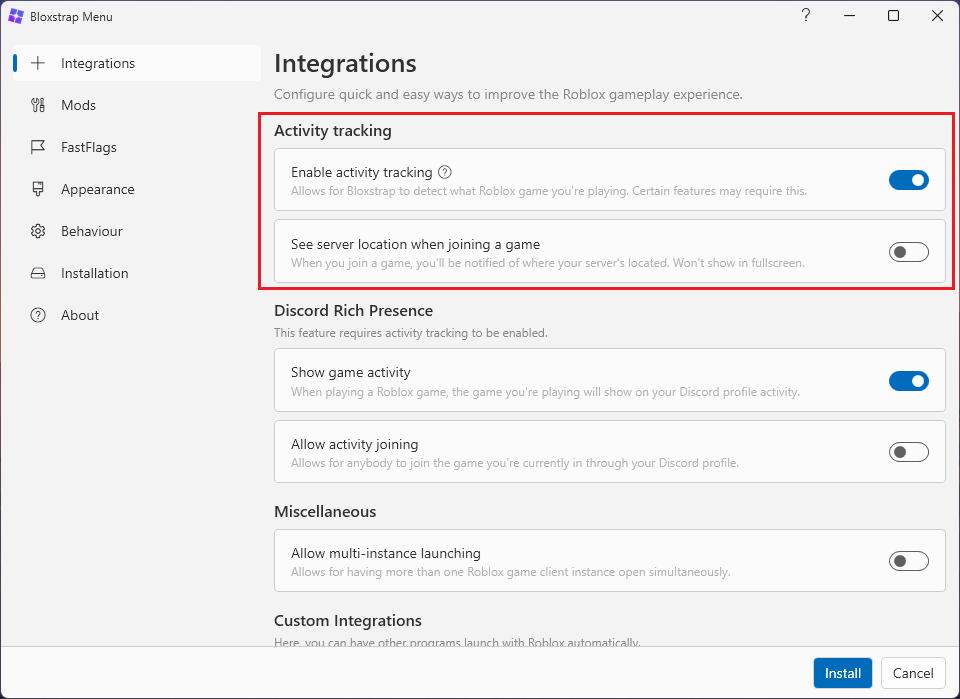Switch to the FastFlags section
Screen dimensions: 960x699
pyautogui.click(x=89, y=147)
